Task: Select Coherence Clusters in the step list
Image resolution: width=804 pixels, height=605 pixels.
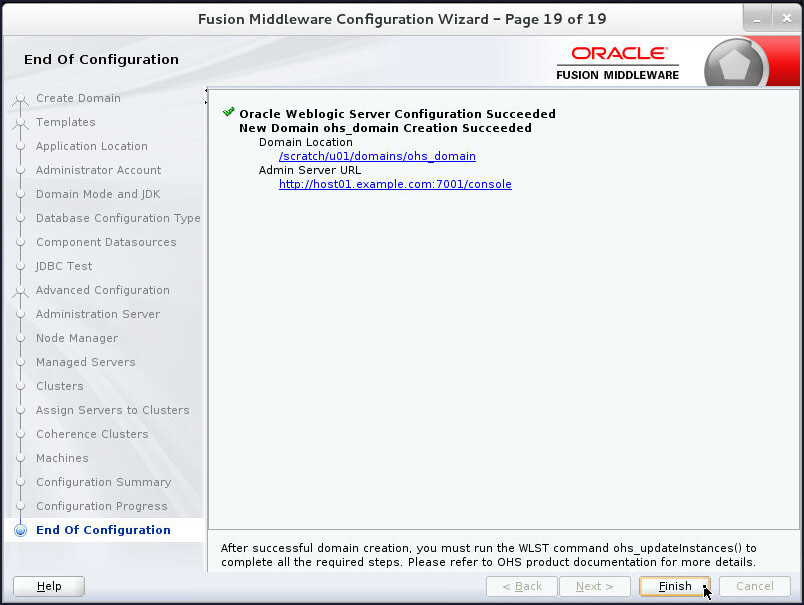Action: coord(91,434)
